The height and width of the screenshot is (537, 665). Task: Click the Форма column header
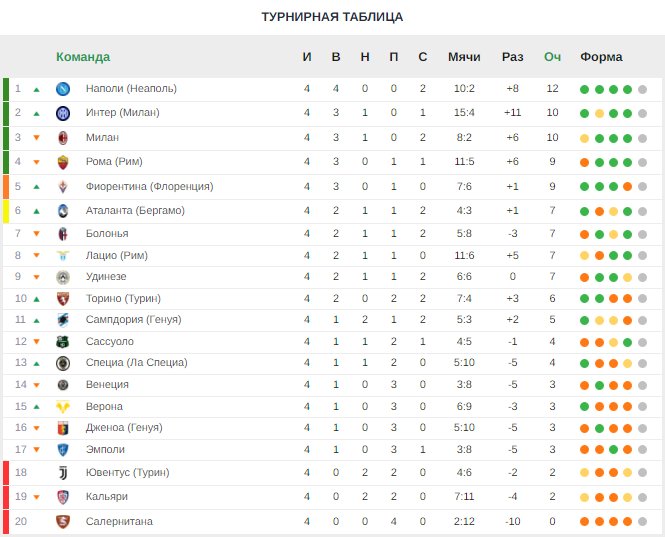pos(601,57)
